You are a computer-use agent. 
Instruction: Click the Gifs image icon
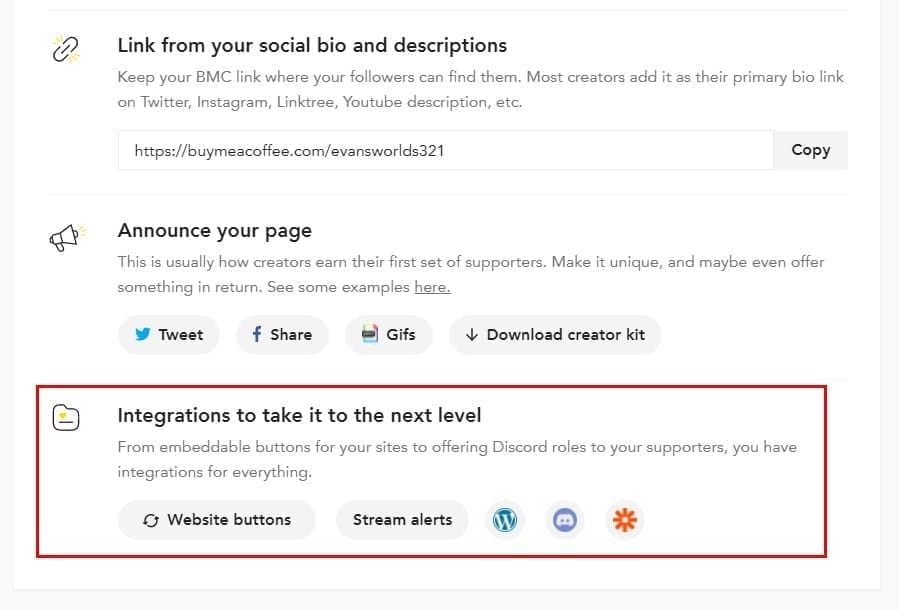[x=370, y=334]
